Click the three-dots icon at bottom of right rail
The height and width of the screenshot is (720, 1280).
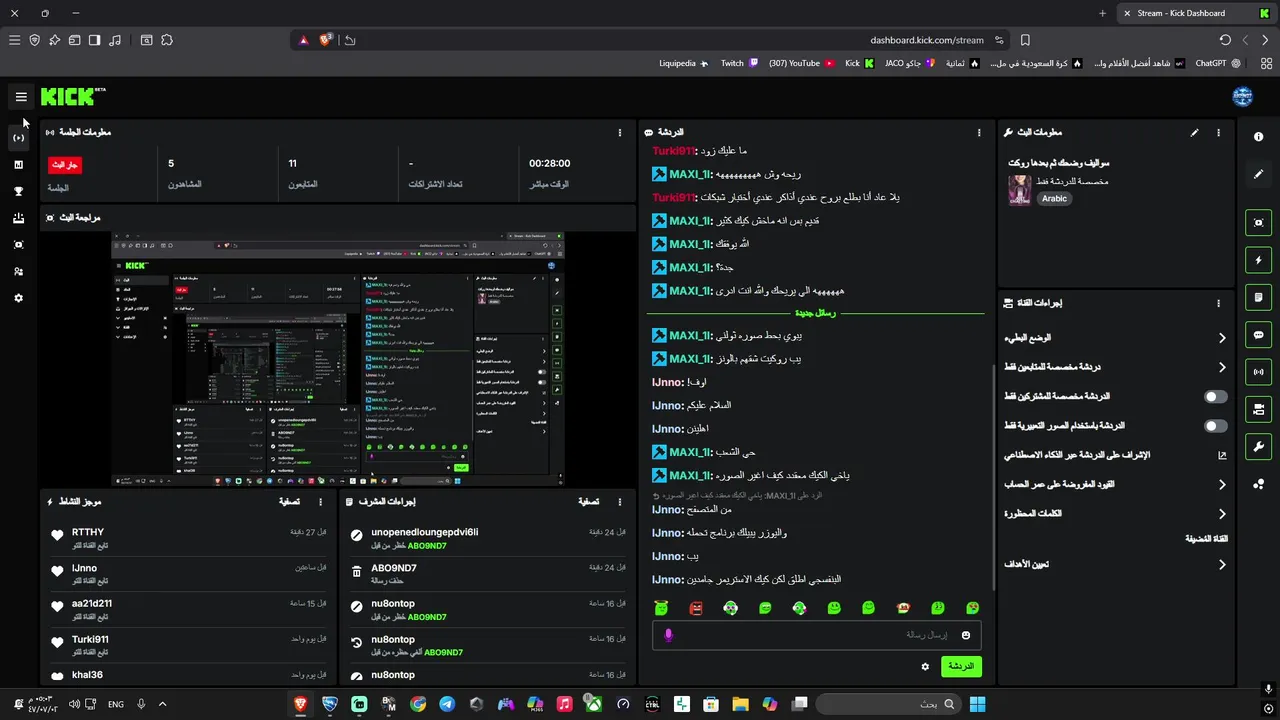[x=1259, y=484]
